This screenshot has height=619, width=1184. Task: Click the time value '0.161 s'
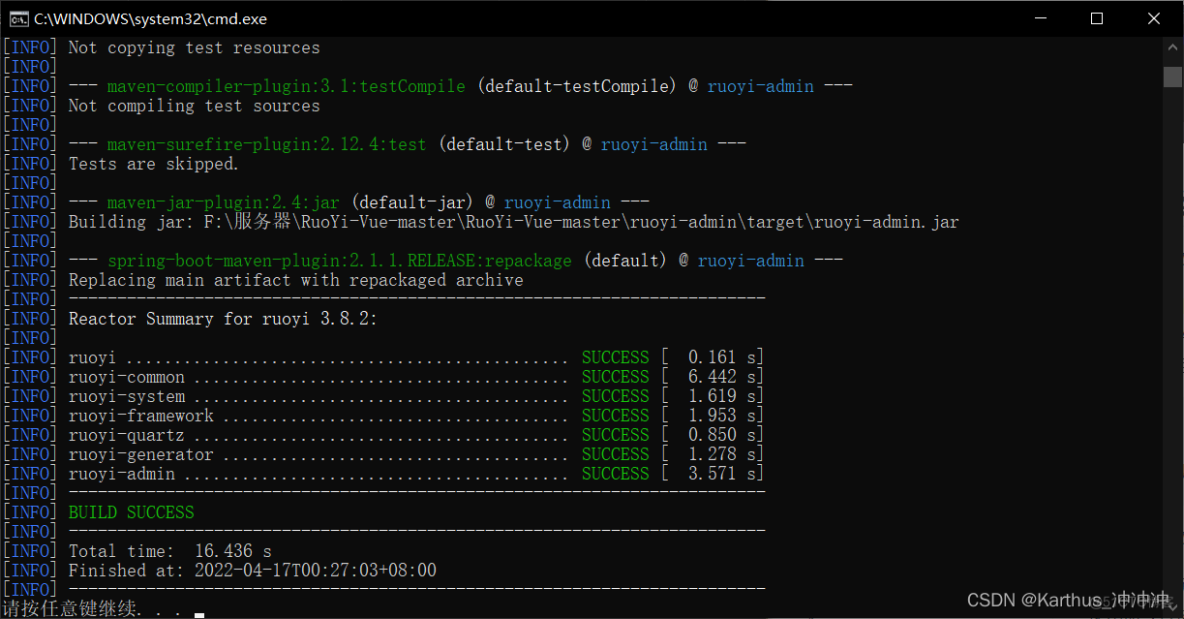[x=721, y=357]
